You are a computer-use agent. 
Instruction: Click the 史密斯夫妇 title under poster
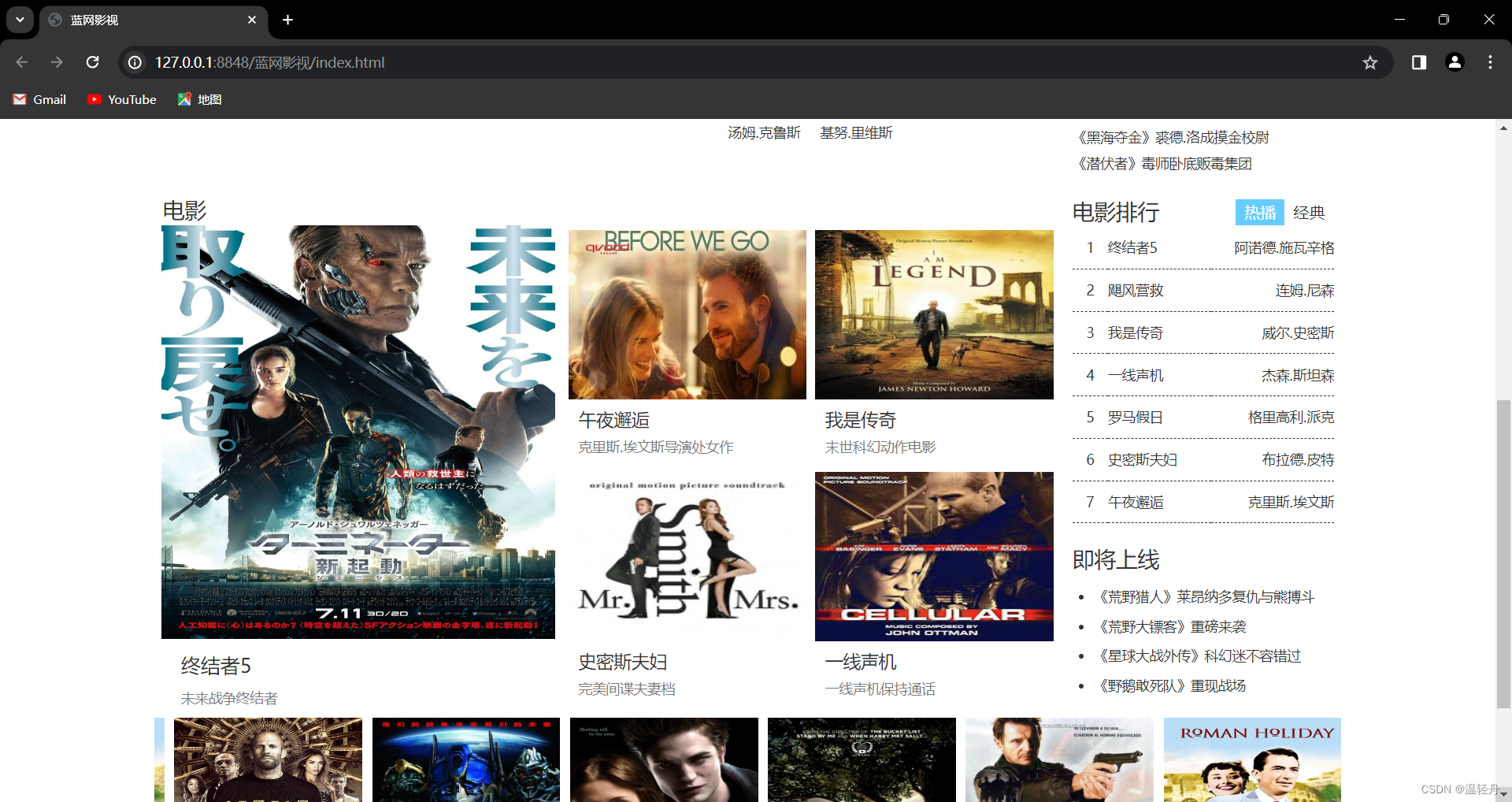[x=622, y=662]
